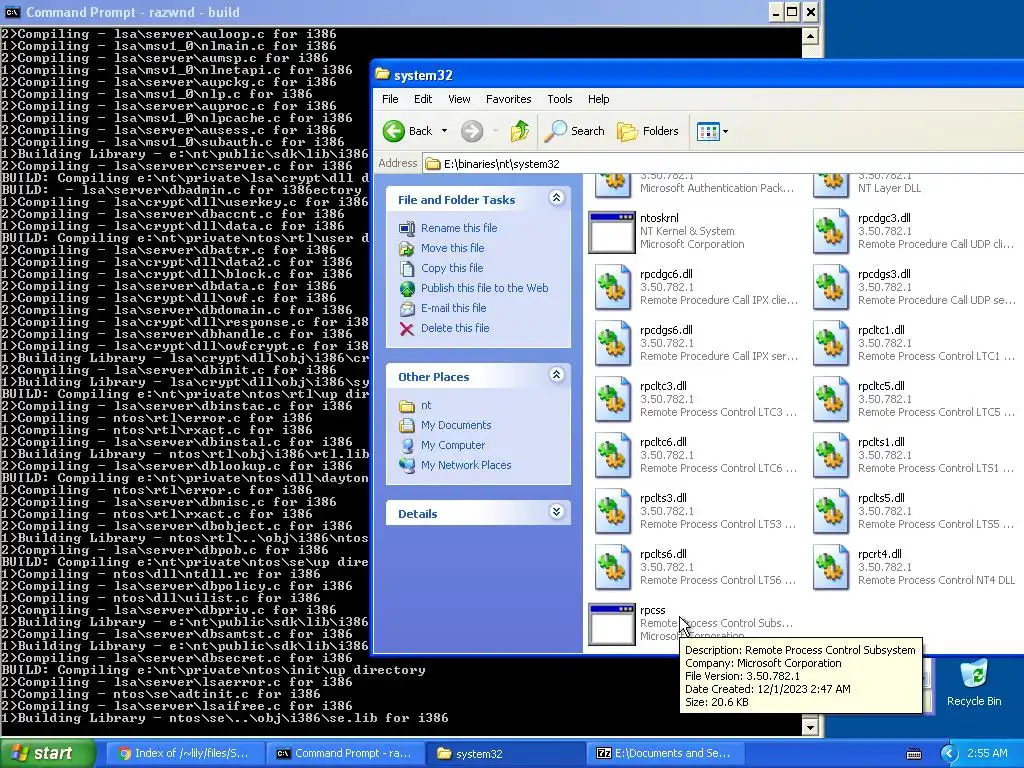
Task: Click the Forward arrow icon in Explorer
Action: [x=472, y=131]
